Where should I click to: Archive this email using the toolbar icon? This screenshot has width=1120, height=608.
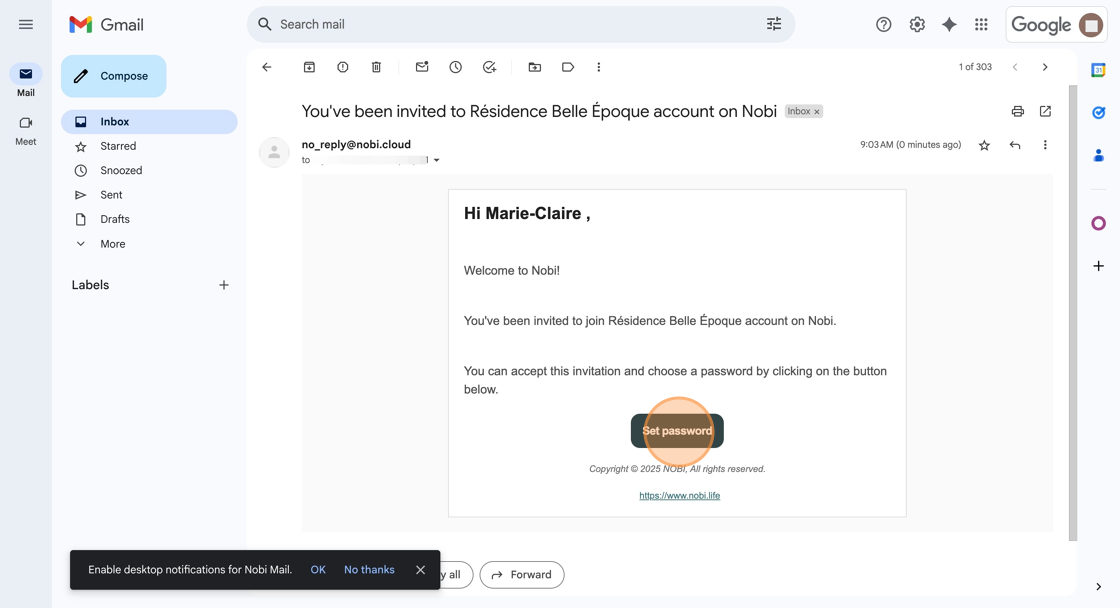click(x=309, y=67)
